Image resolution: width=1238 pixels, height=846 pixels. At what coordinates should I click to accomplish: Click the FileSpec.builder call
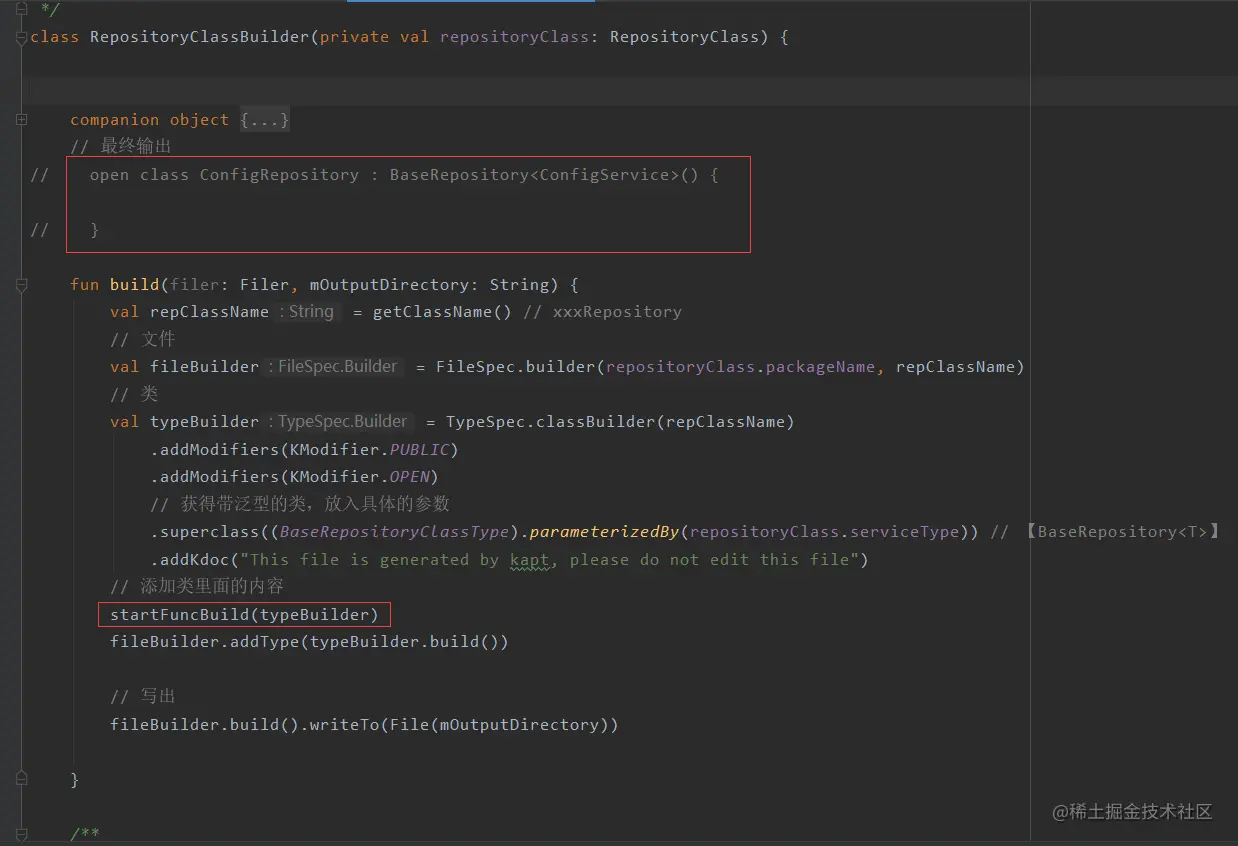coord(516,367)
